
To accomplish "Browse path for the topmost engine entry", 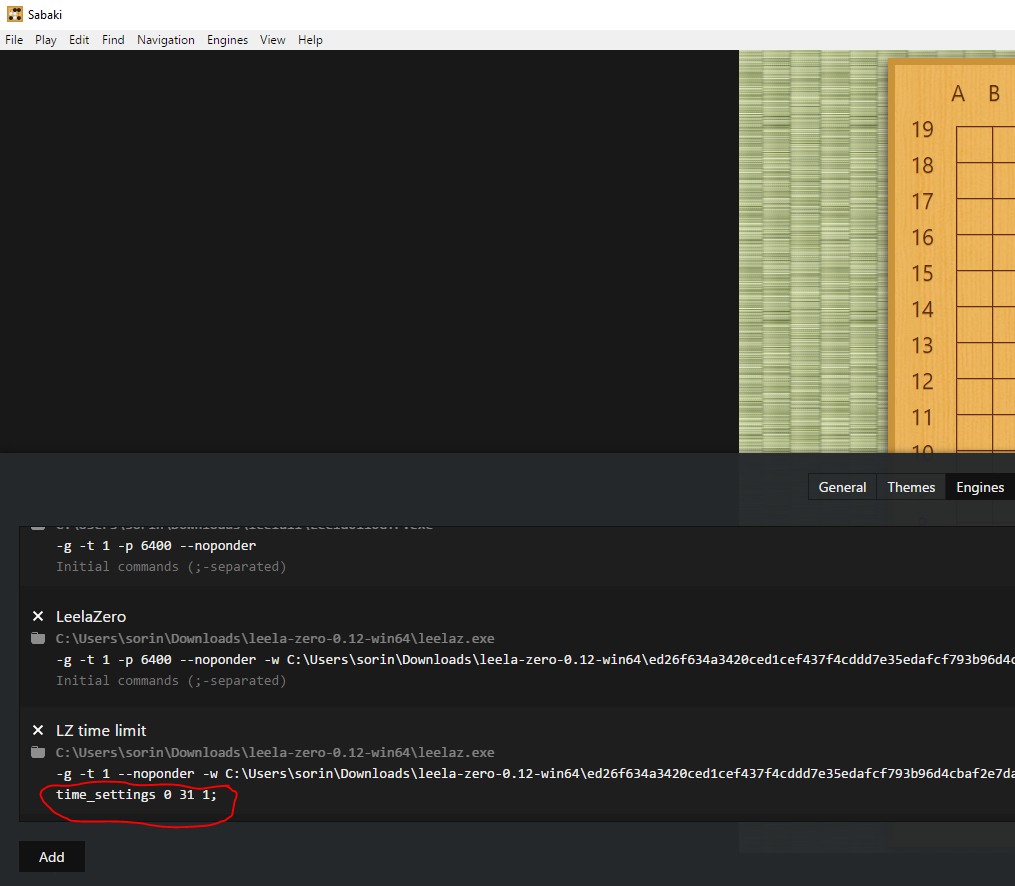I will (38, 524).
